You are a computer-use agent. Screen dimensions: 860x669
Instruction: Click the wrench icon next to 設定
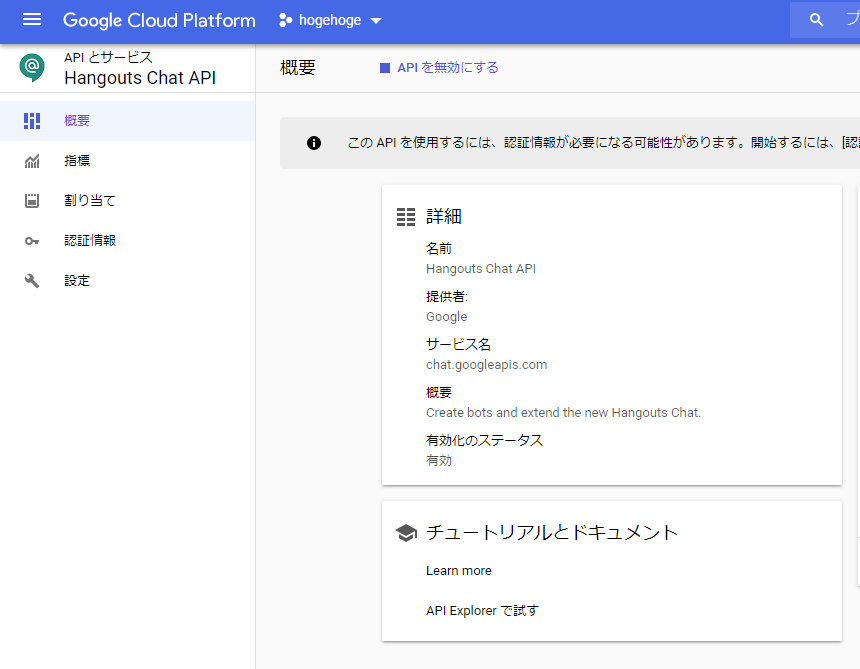click(32, 281)
